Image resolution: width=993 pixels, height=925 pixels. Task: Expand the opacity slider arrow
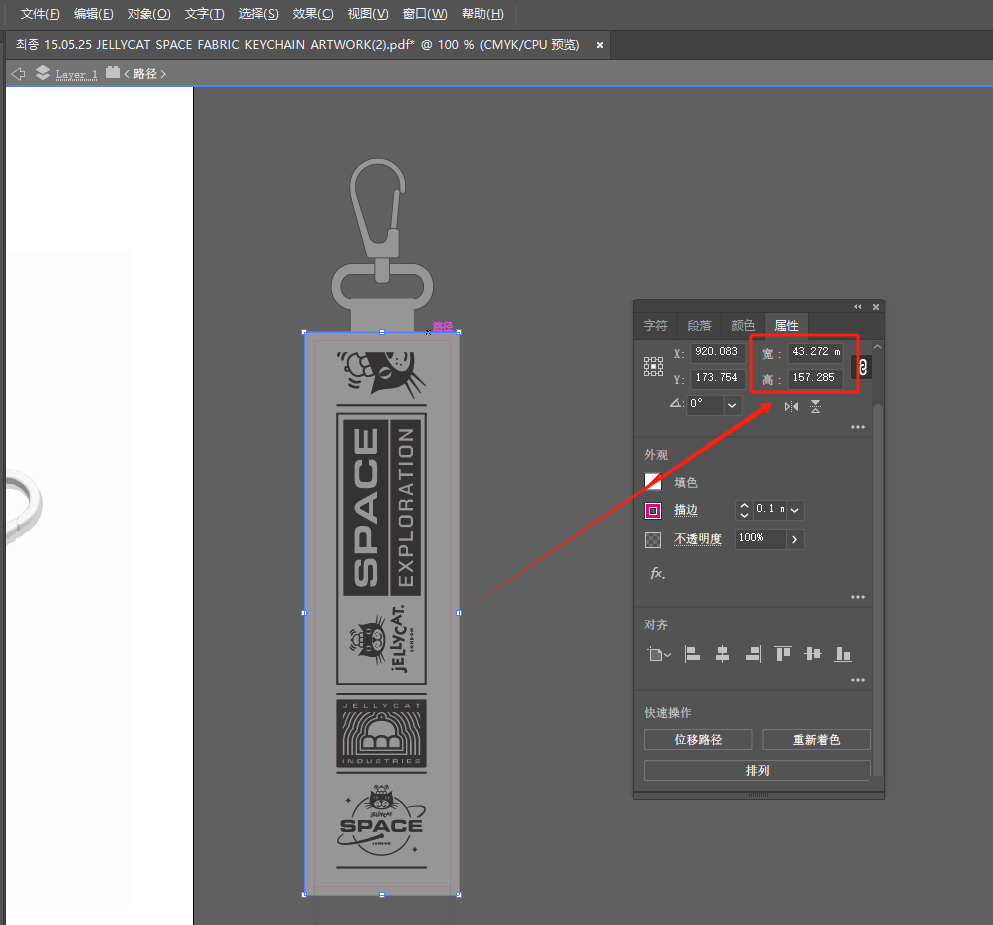click(x=795, y=539)
